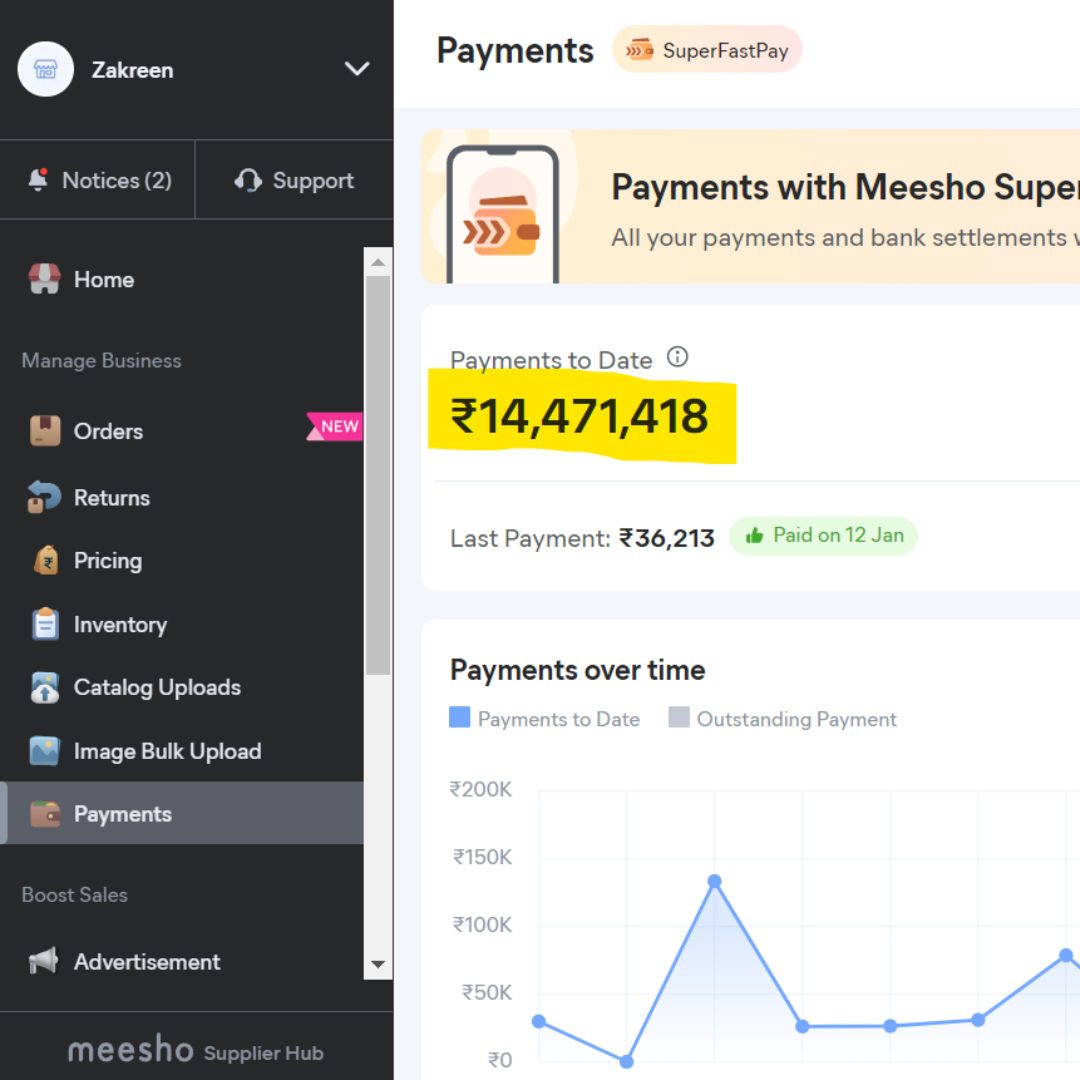1080x1080 pixels.
Task: Open Inventory clipboard icon
Action: tap(45, 624)
